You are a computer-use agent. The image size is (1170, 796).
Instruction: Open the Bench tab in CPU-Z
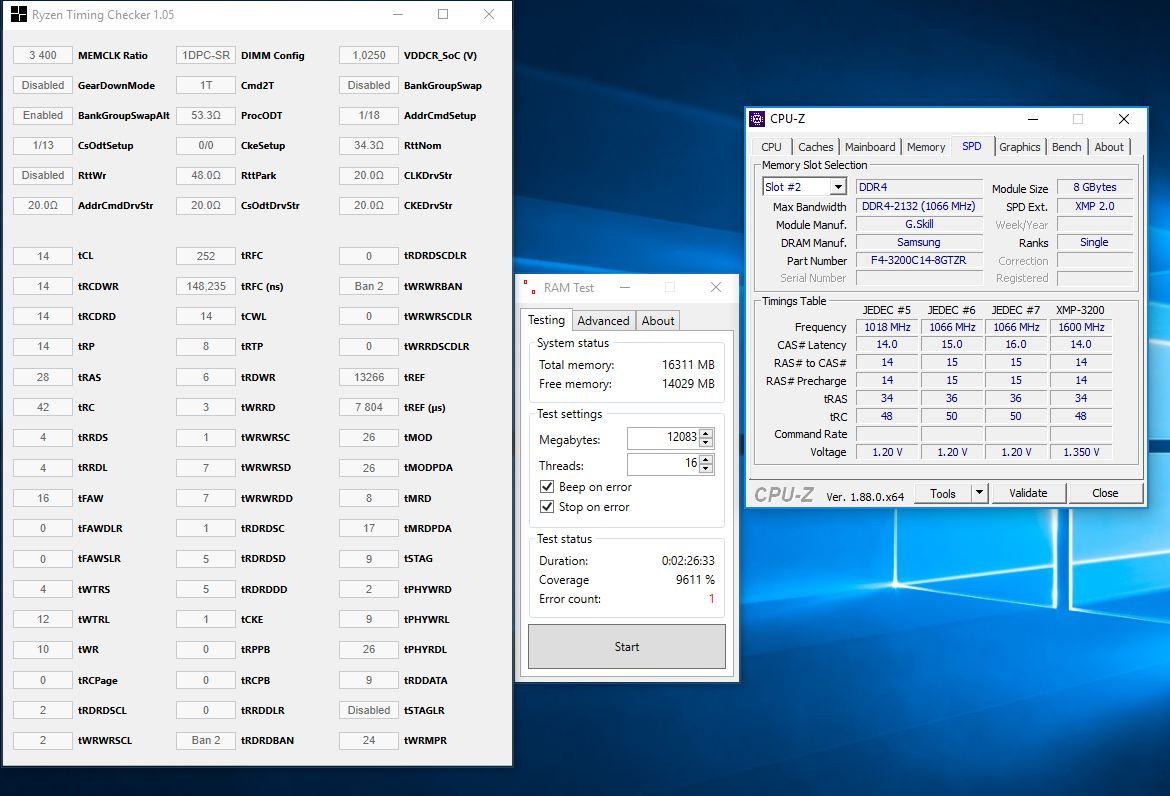coord(1066,147)
